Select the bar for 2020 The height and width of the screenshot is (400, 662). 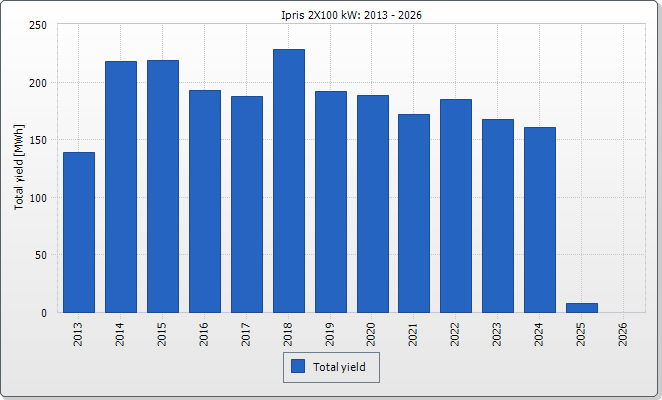(x=373, y=204)
